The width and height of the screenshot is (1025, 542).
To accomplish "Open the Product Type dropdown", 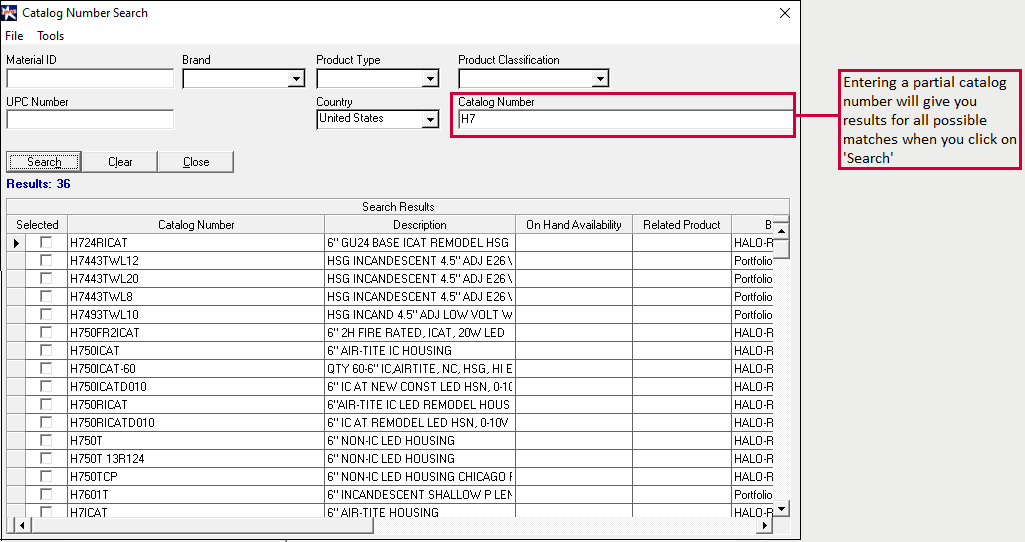I will (430, 79).
